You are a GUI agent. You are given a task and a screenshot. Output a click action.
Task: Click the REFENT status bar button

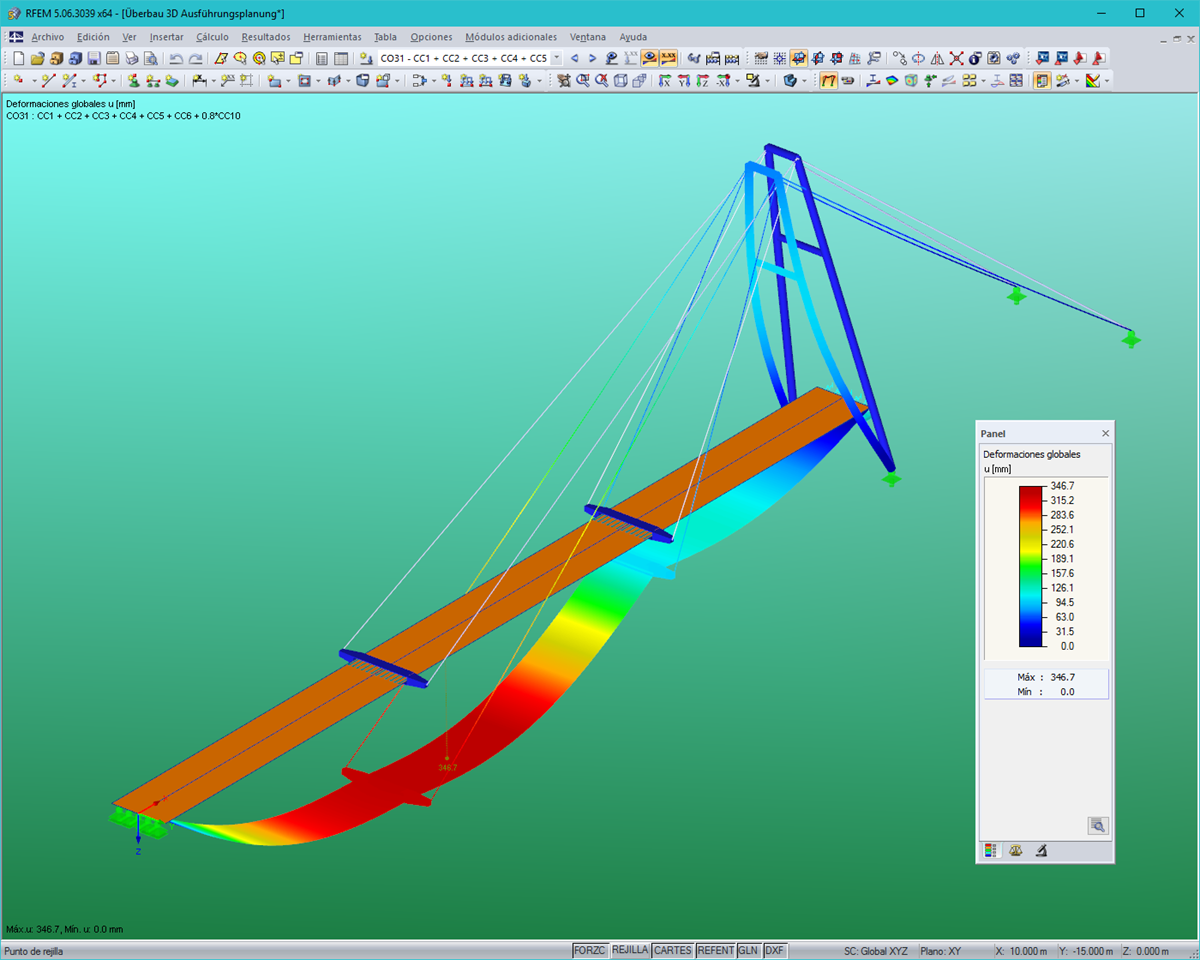click(x=716, y=950)
